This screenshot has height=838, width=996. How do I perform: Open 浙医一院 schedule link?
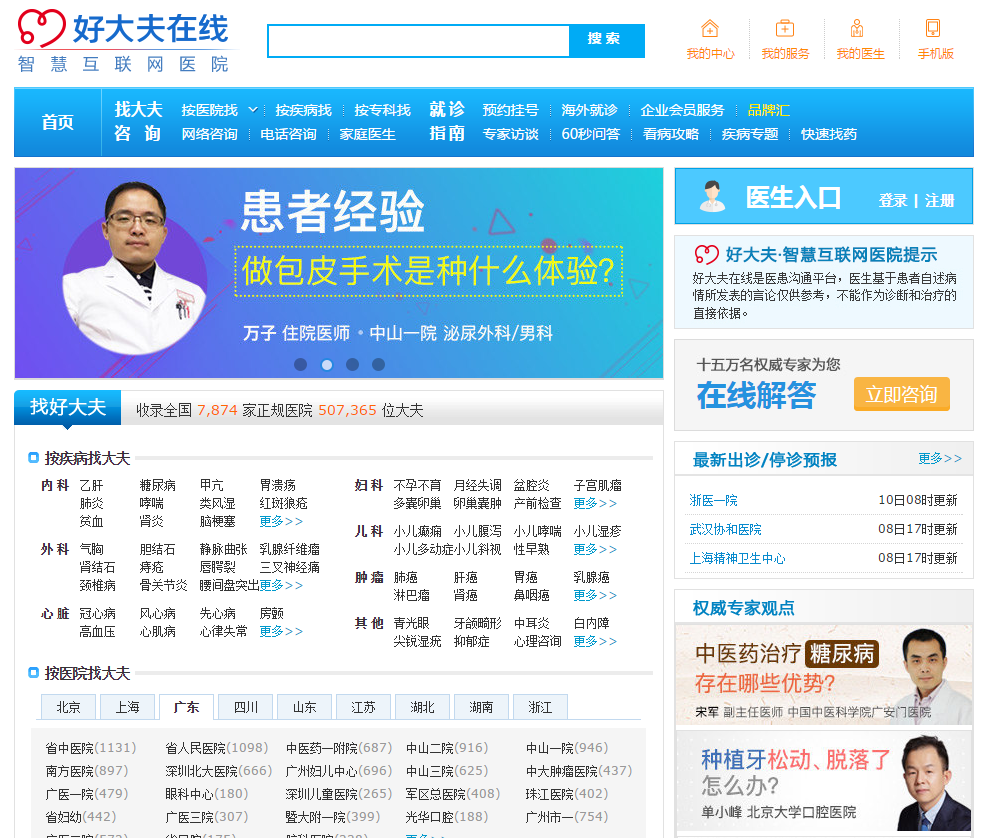(713, 500)
